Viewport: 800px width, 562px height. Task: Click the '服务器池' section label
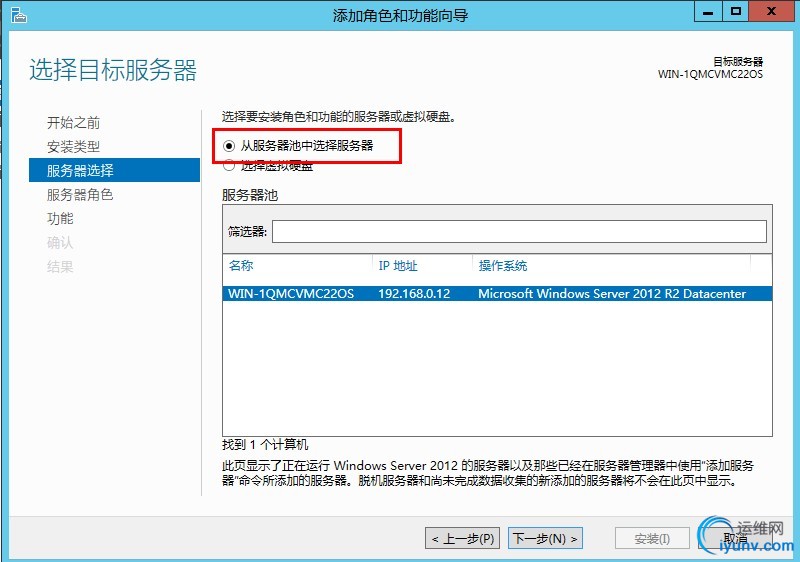click(250, 195)
